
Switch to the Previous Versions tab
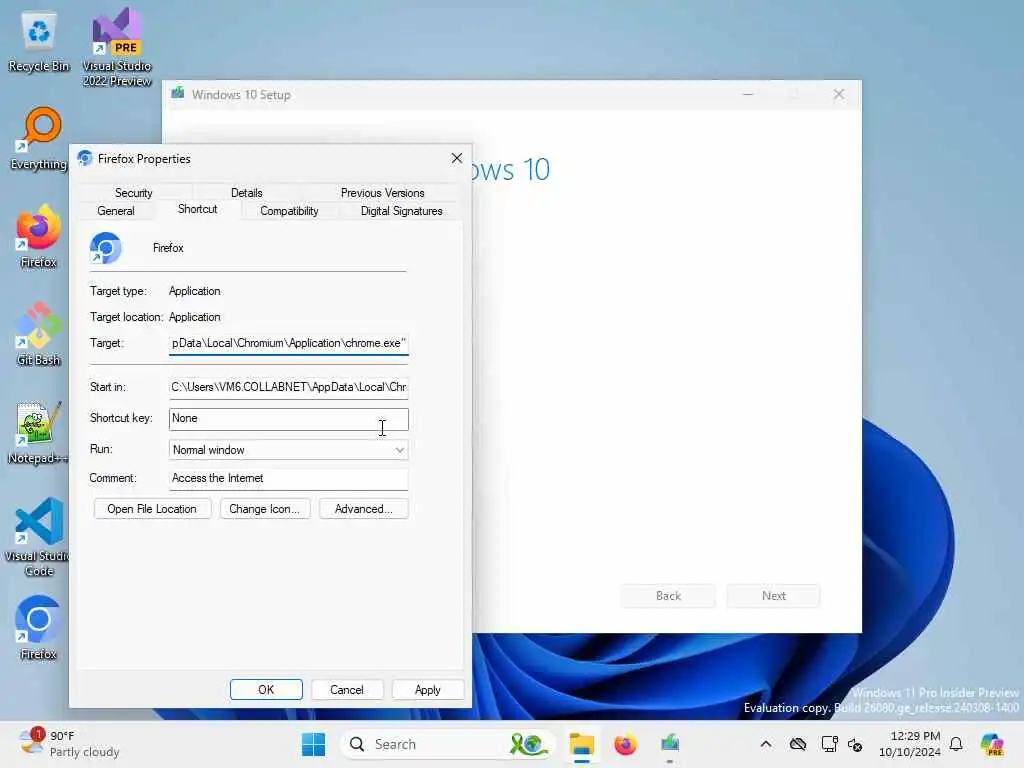click(x=382, y=193)
